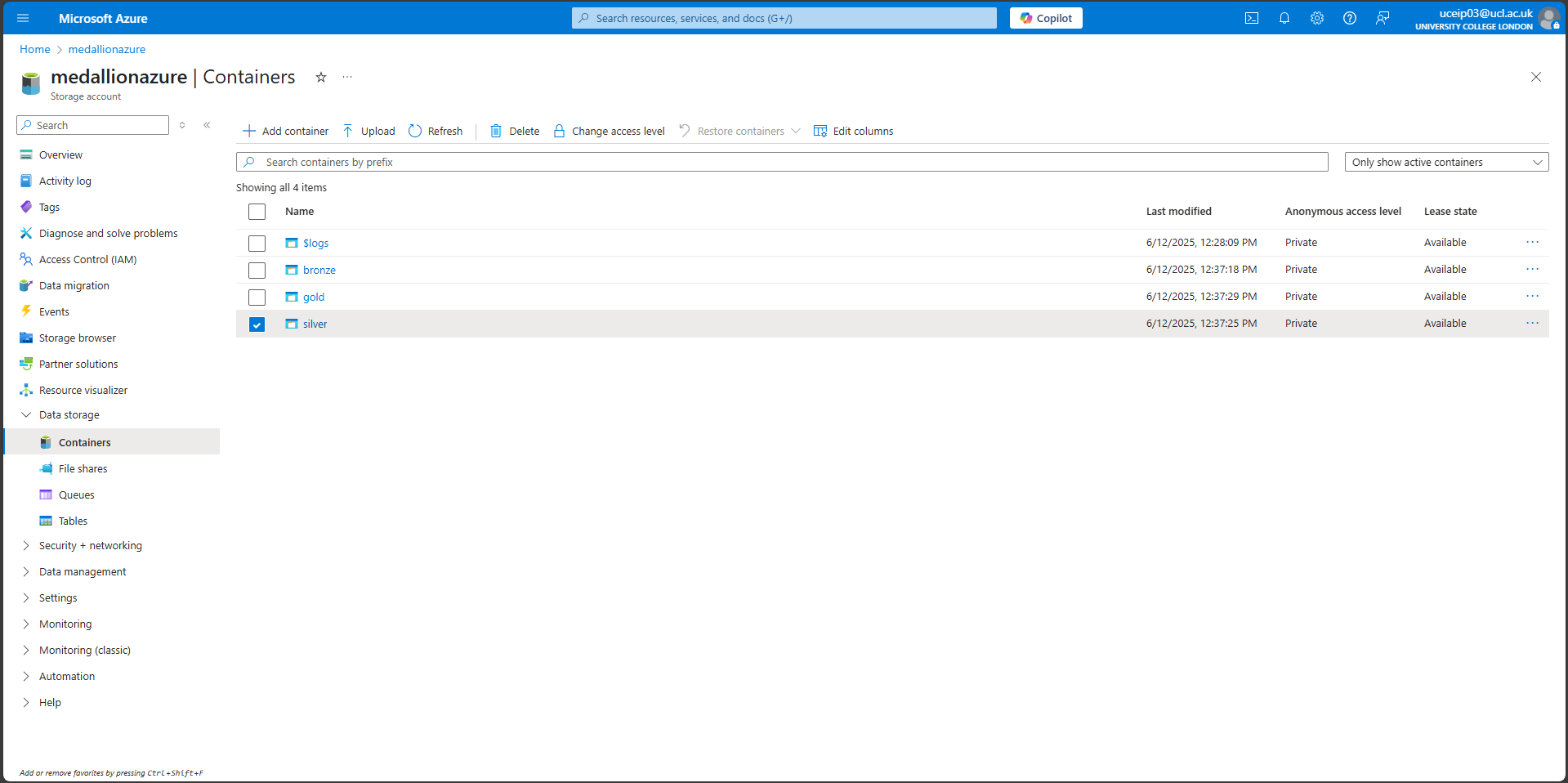
Task: Uncheck the silver container checkbox
Action: [257, 324]
